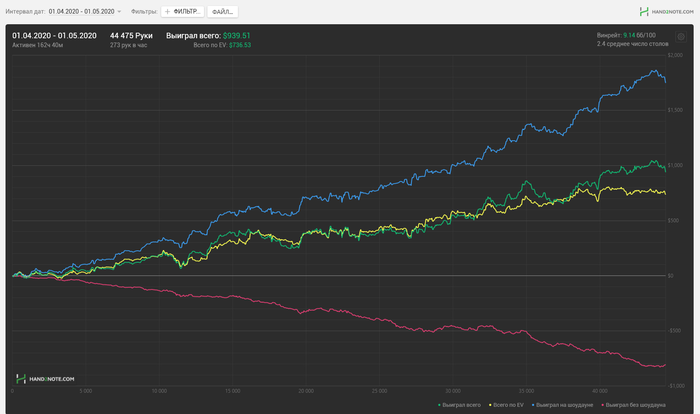Toggle 'Выиграл всего' legend entry
Image resolution: width=700 pixels, height=414 pixels.
[459, 405]
